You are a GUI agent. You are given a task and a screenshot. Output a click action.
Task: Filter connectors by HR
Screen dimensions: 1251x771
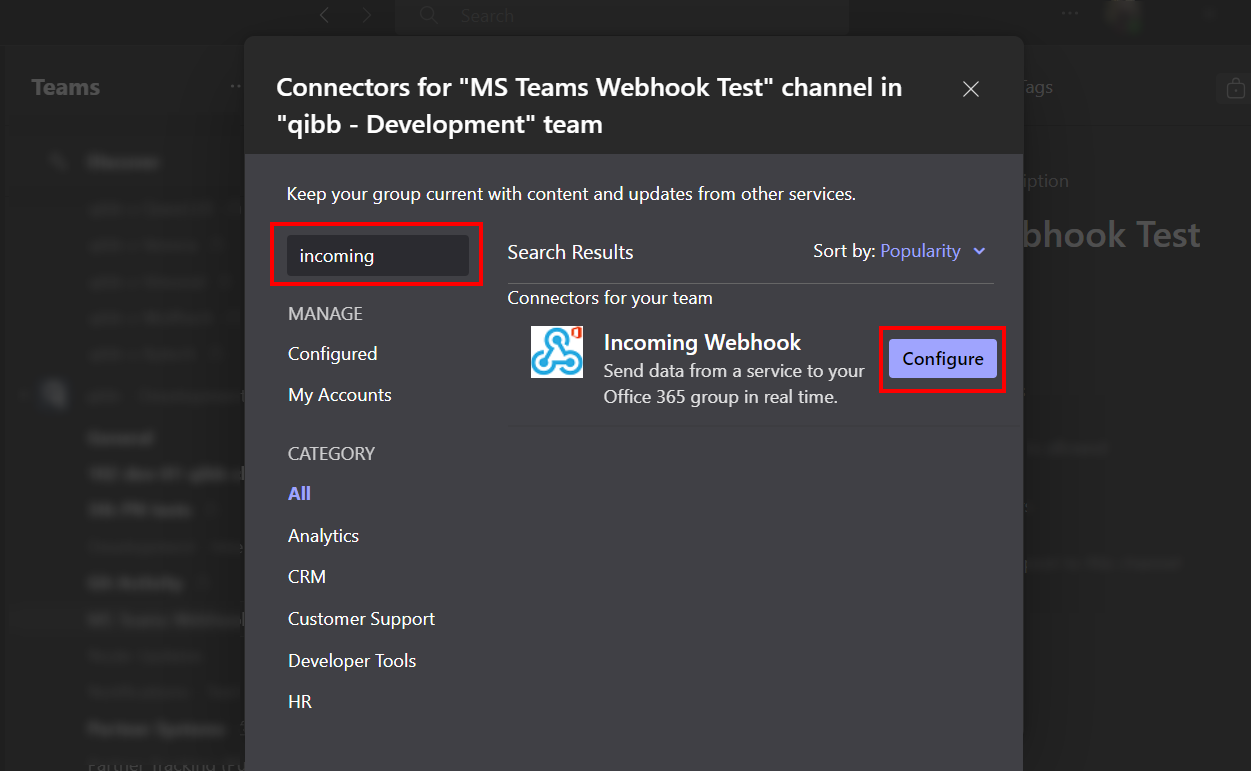(x=299, y=701)
